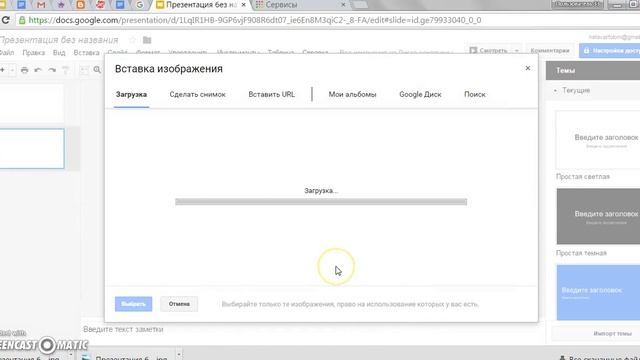Click the blue Настройки доступа button
The width and height of the screenshot is (640, 360).
point(609,51)
